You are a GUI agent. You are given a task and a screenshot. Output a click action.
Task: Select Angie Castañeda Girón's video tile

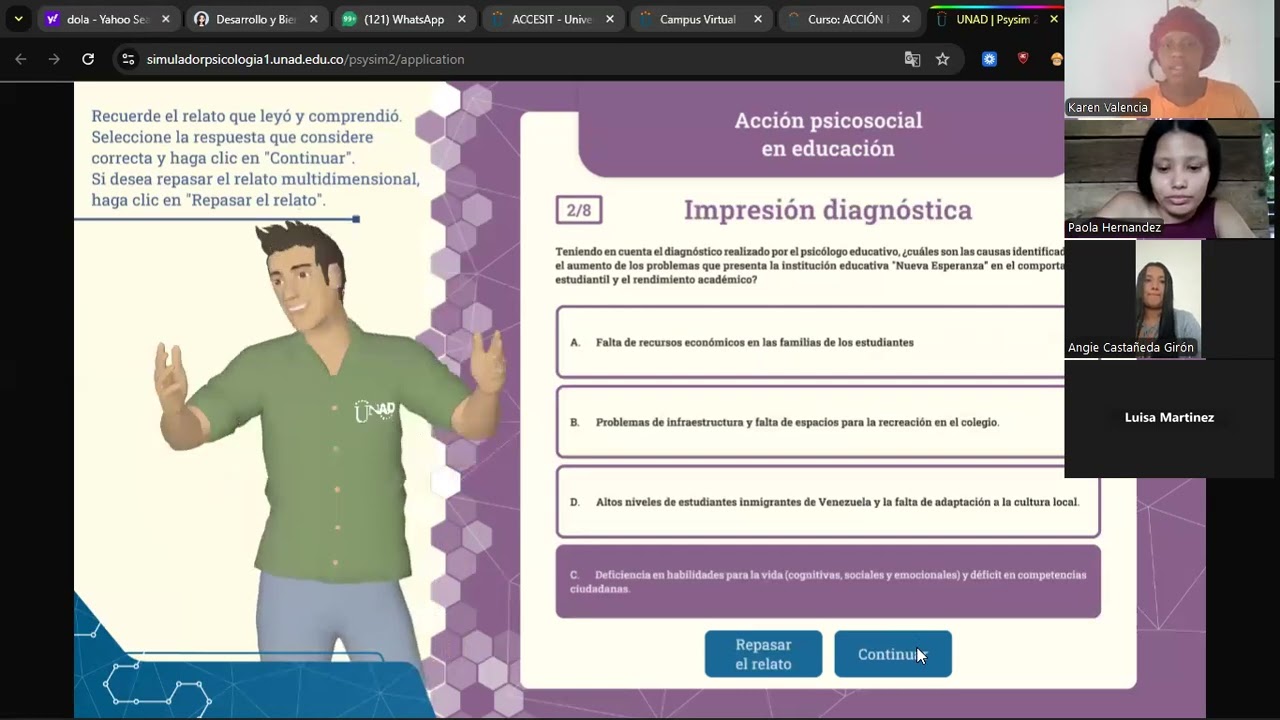(x=1169, y=299)
